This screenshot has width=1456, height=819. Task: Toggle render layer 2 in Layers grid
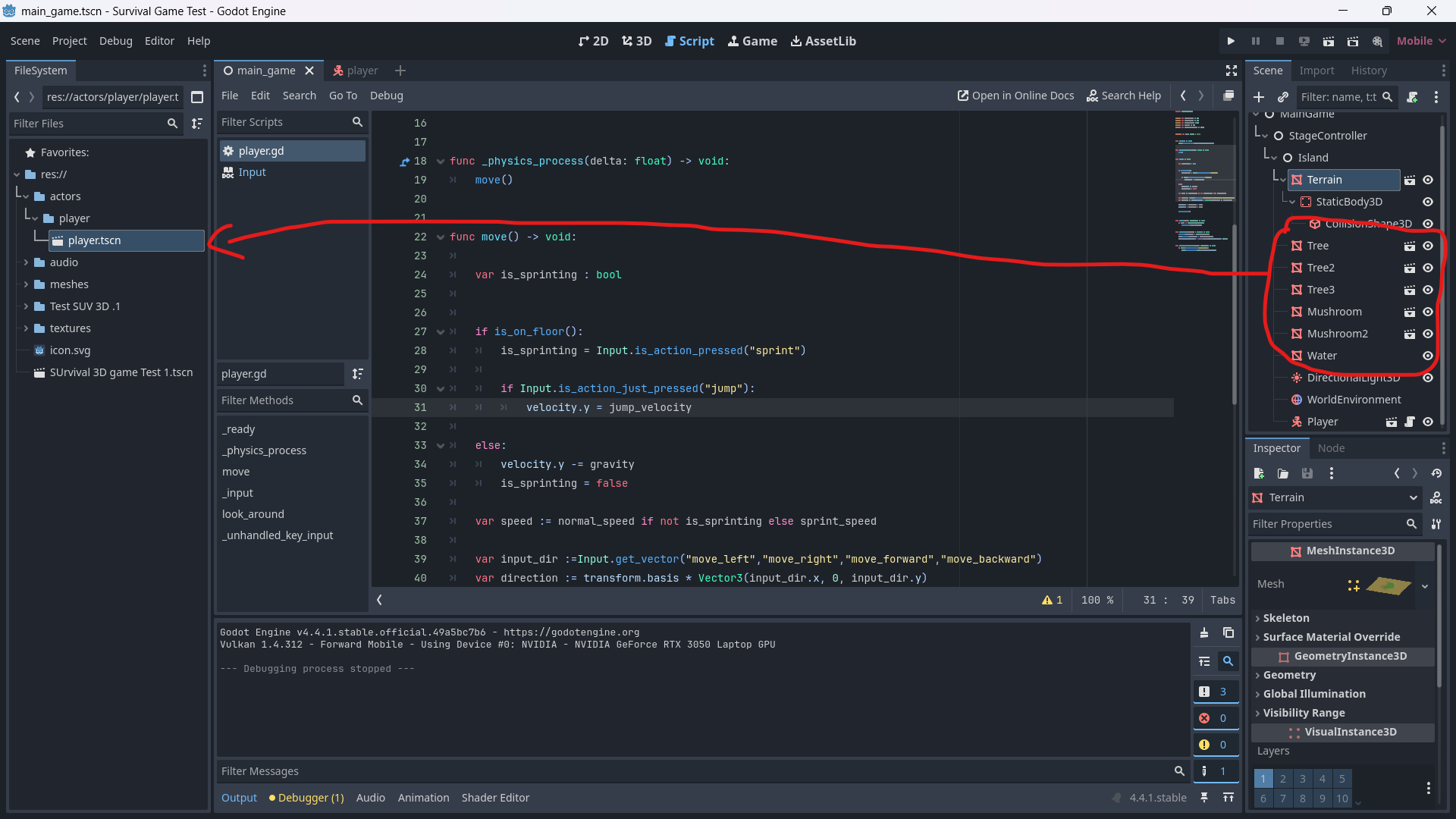pyautogui.click(x=1283, y=779)
